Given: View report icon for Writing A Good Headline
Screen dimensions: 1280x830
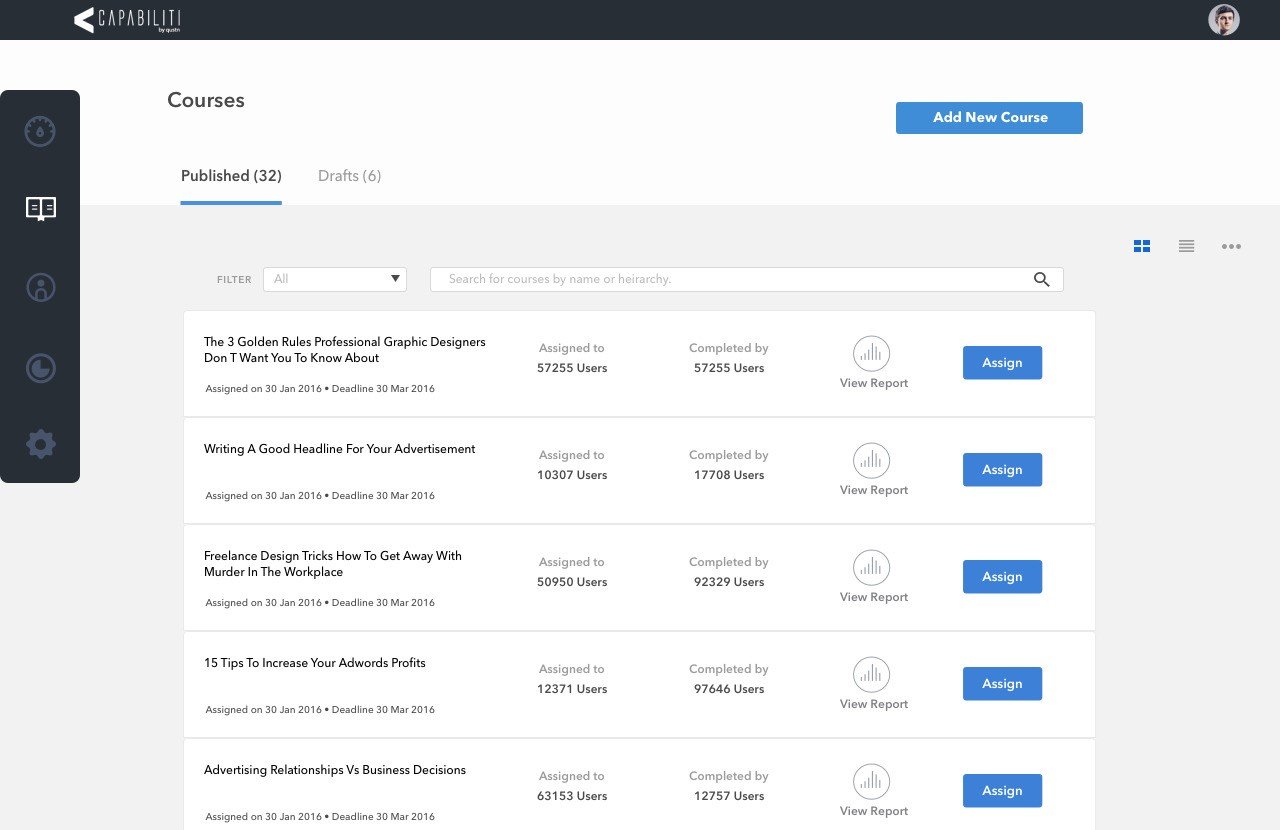Looking at the screenshot, I should (x=871, y=460).
